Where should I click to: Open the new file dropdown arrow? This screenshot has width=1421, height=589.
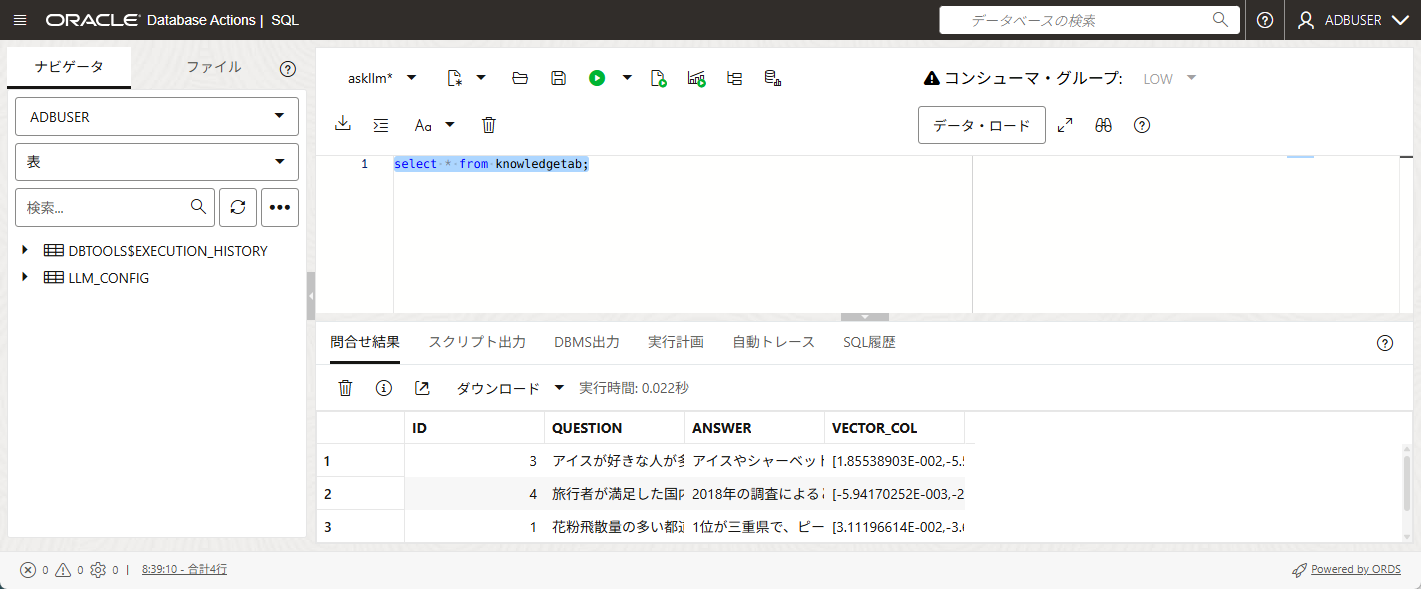coord(480,77)
